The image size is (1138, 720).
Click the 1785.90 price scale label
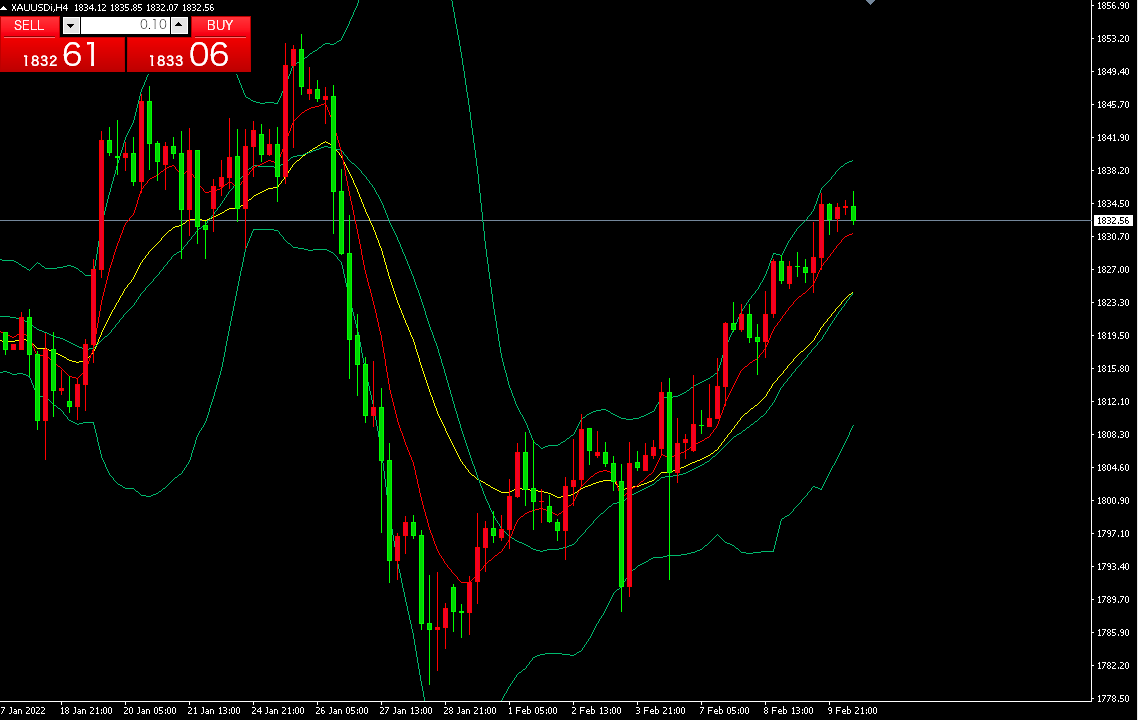point(1113,632)
